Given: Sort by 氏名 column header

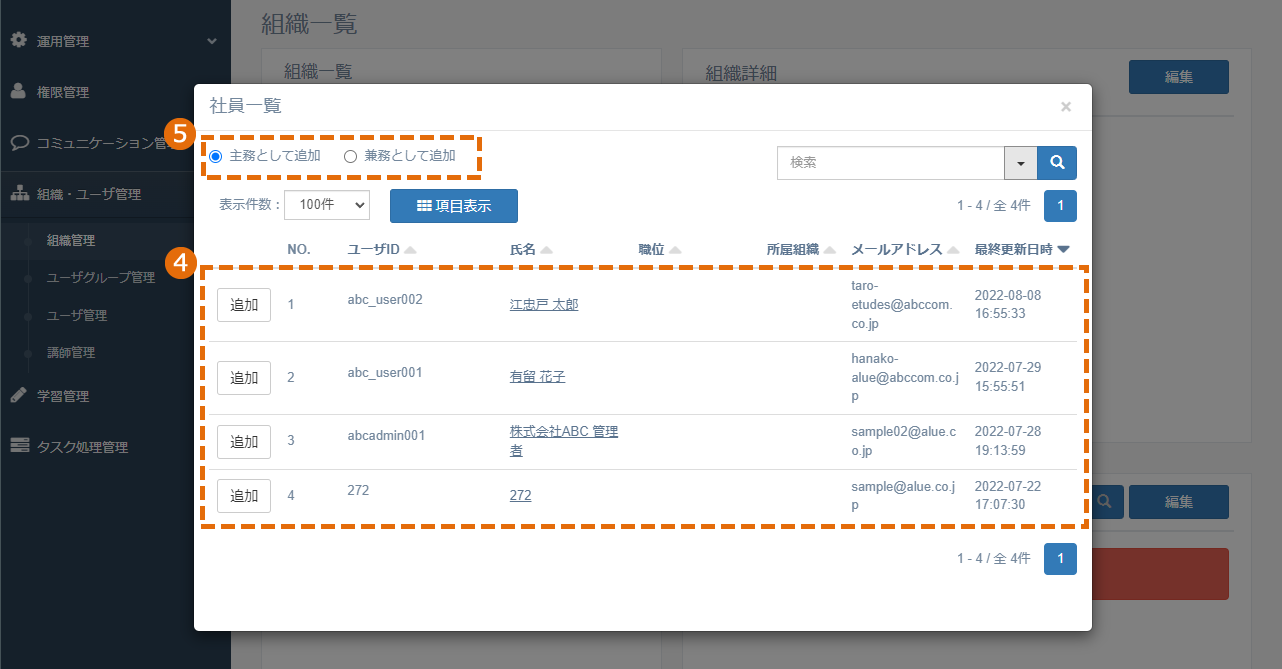Looking at the screenshot, I should [531, 249].
